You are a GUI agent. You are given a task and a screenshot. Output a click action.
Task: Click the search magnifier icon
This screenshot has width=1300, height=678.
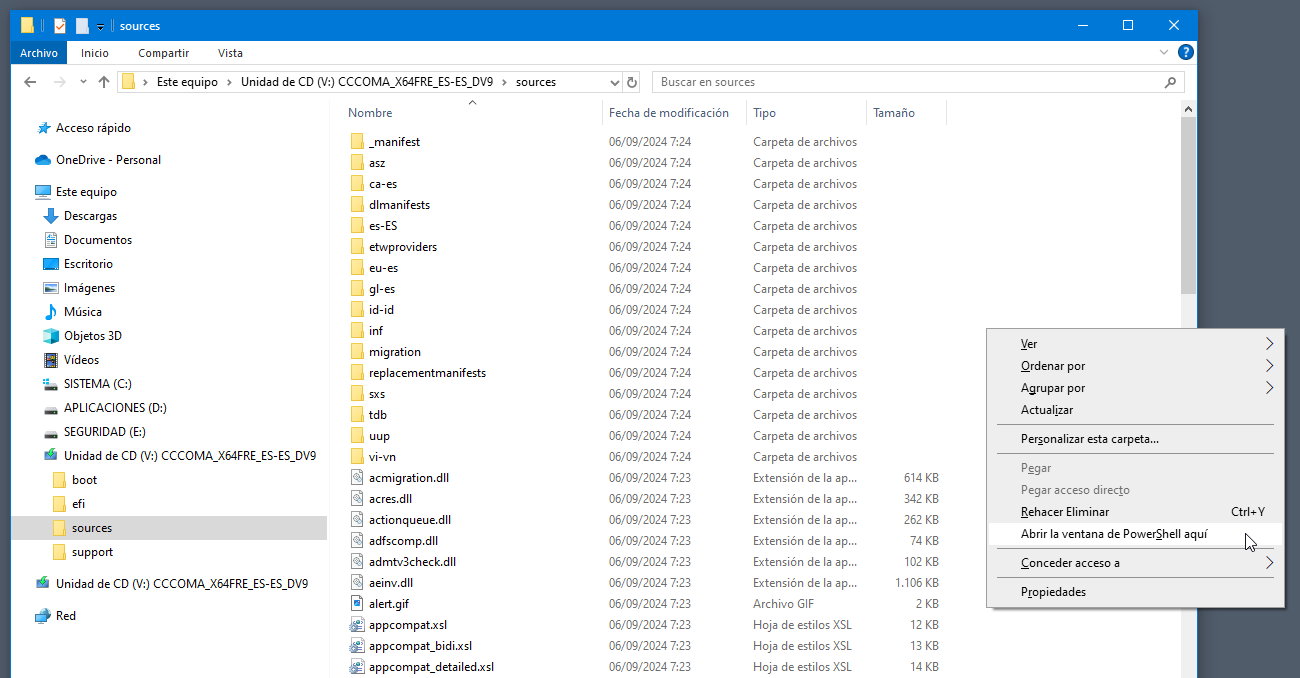pyautogui.click(x=1171, y=82)
